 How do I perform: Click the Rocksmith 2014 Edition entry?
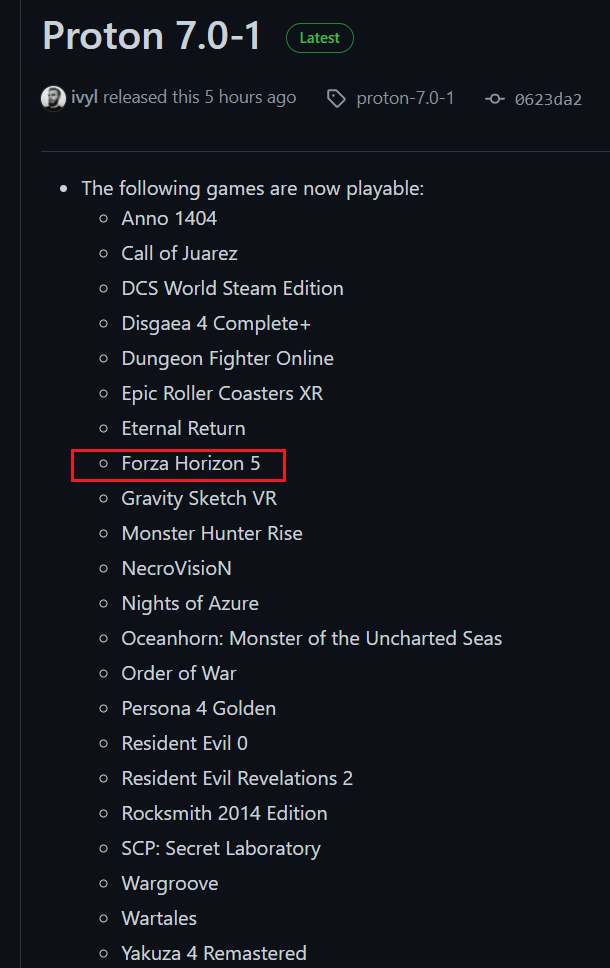(224, 814)
